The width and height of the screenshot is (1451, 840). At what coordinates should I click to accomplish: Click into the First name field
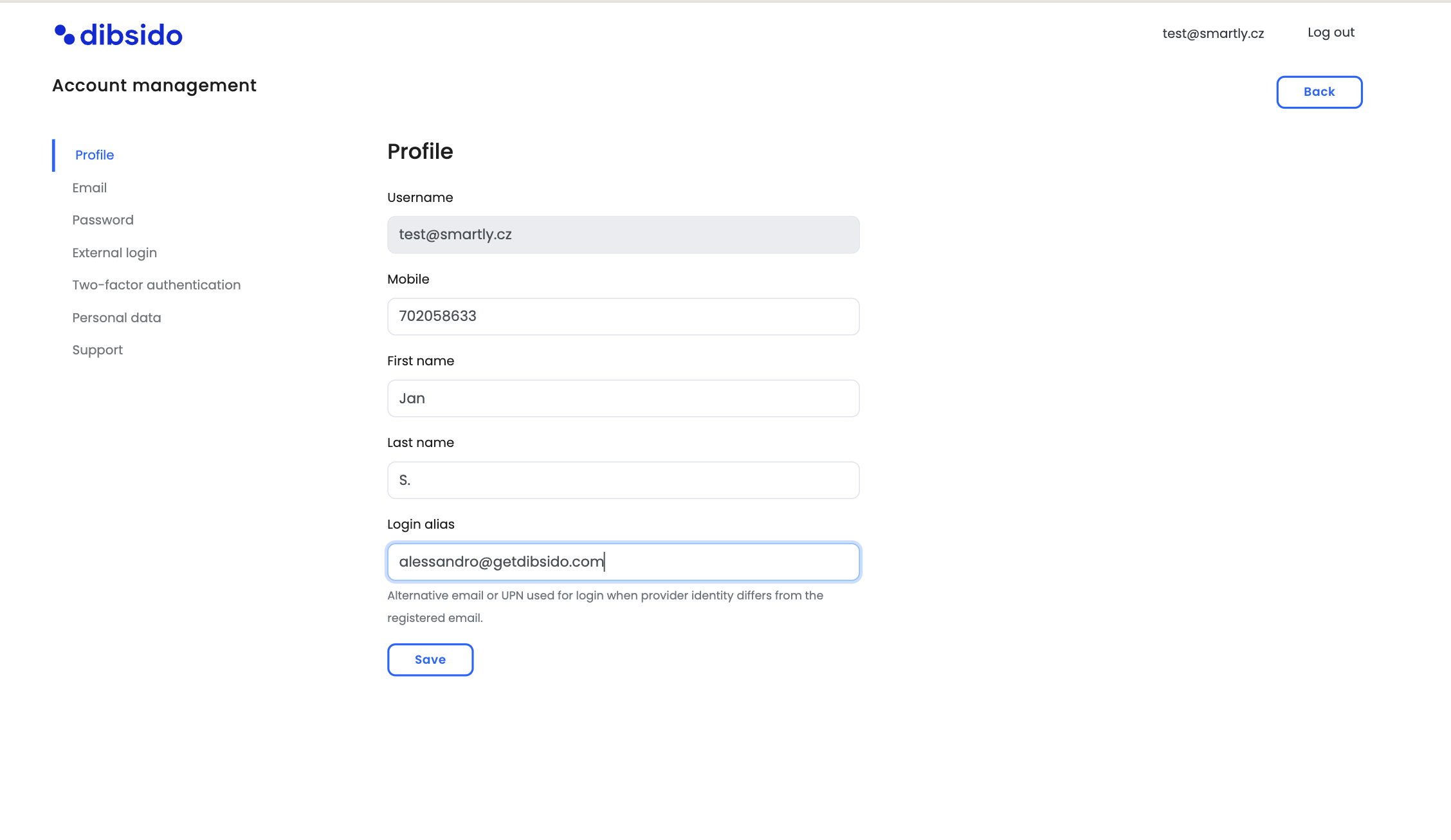(x=623, y=398)
